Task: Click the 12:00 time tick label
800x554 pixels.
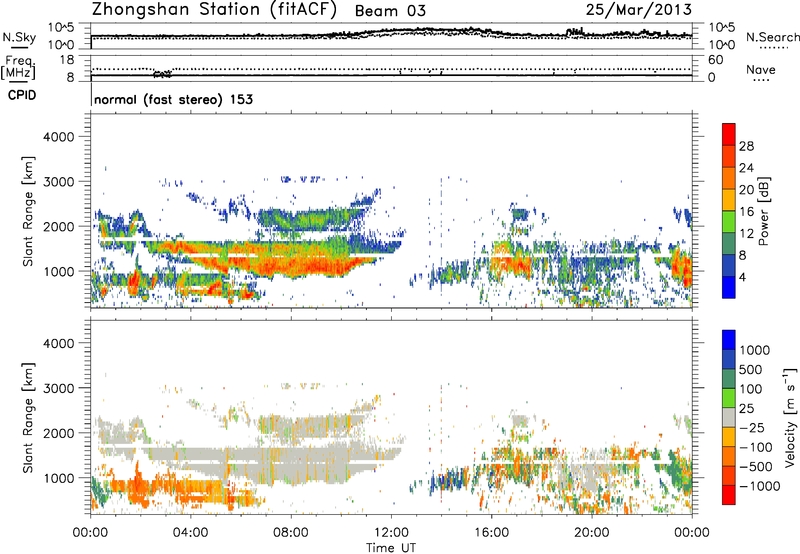Action: point(391,533)
